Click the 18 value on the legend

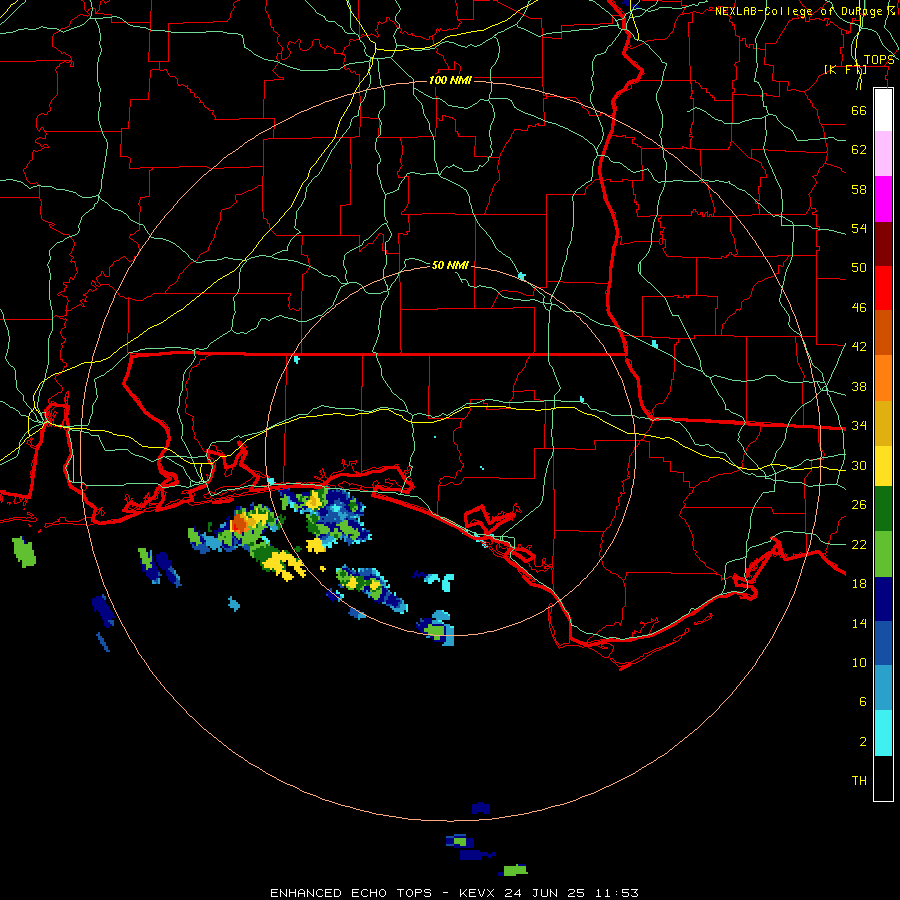tap(859, 584)
